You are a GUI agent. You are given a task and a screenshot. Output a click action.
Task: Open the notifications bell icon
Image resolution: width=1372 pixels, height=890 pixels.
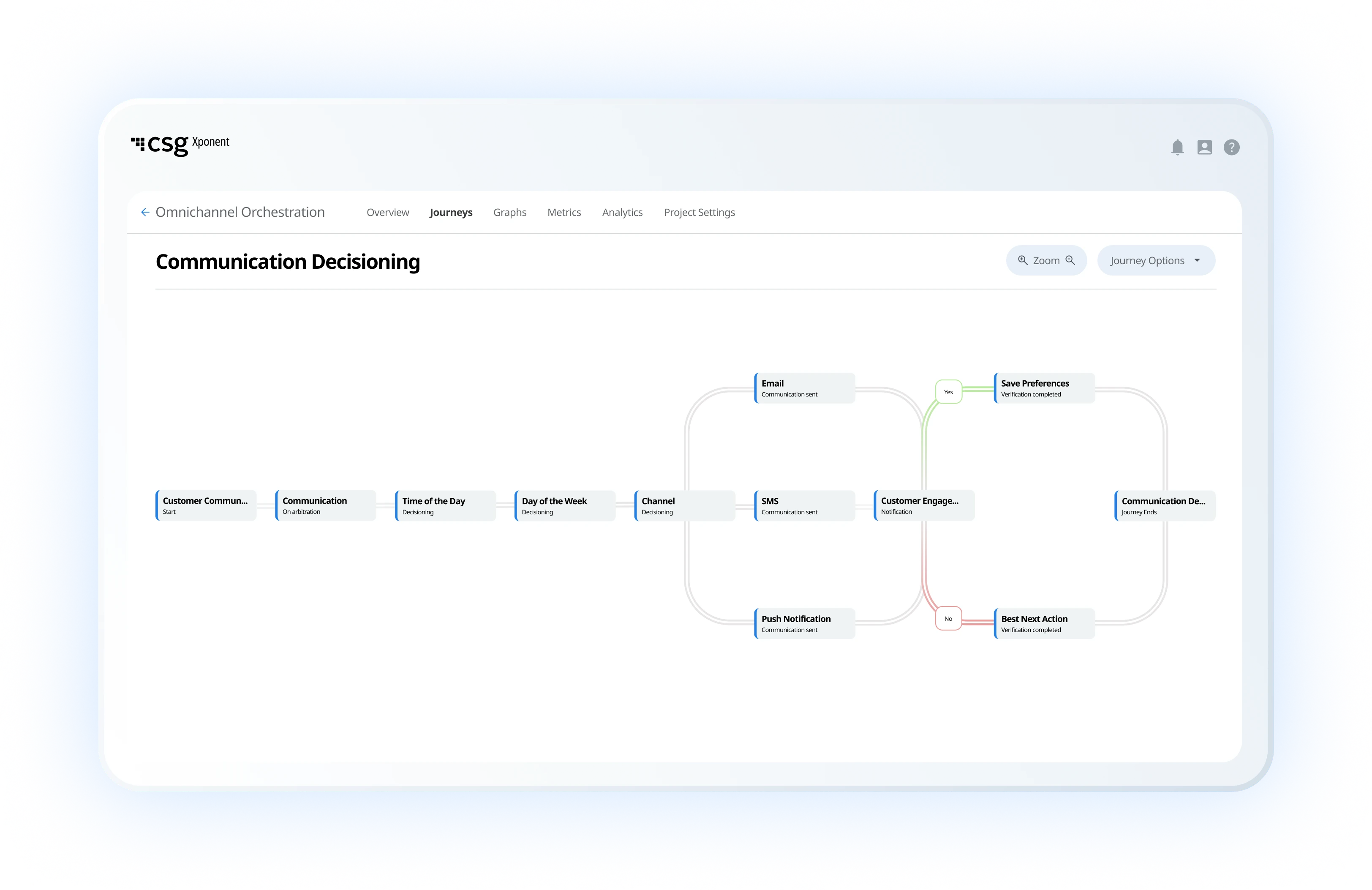(1177, 147)
